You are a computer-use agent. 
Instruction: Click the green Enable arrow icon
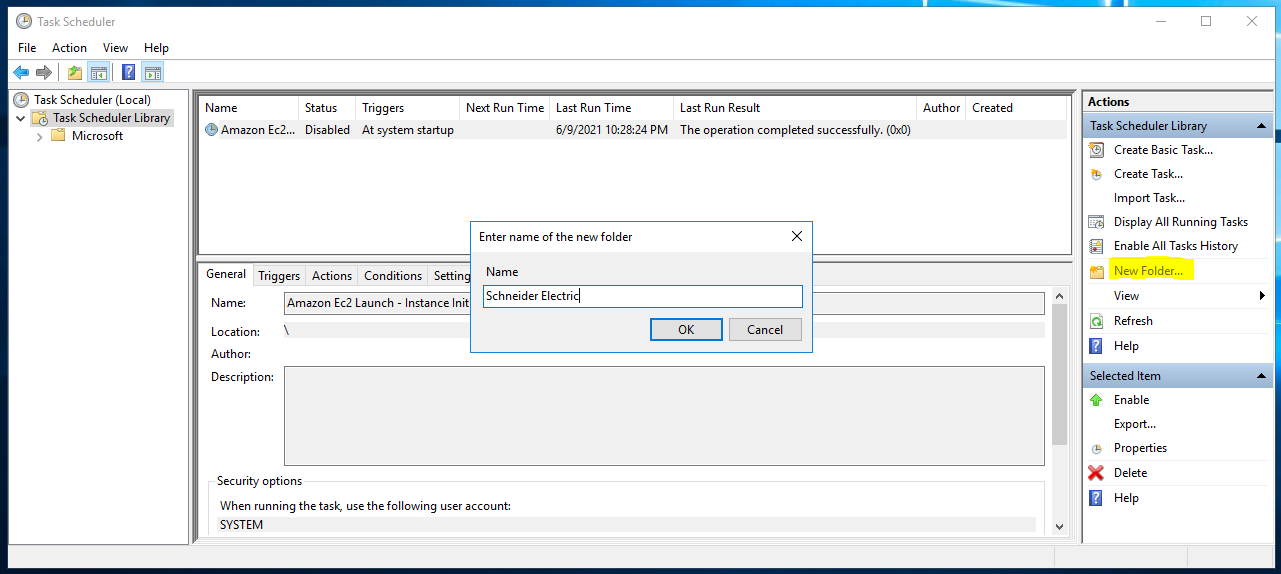click(x=1097, y=400)
